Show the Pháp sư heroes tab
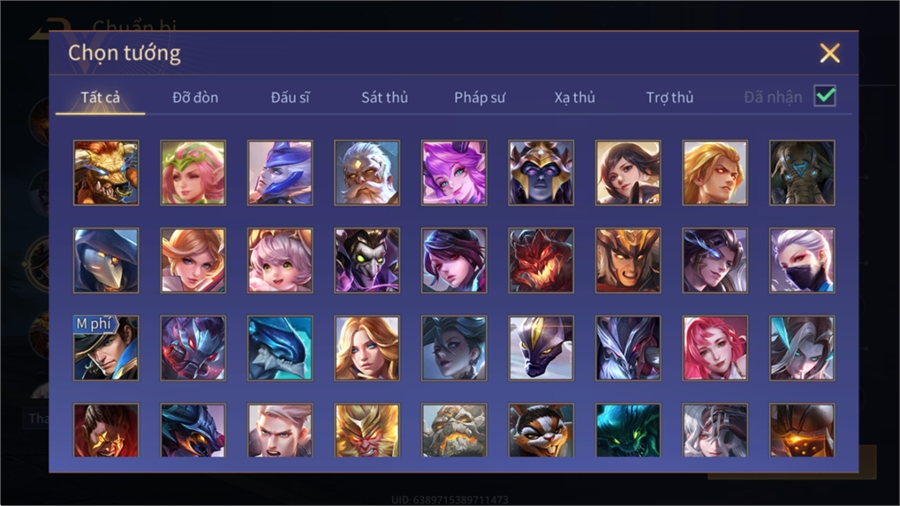 pos(480,98)
